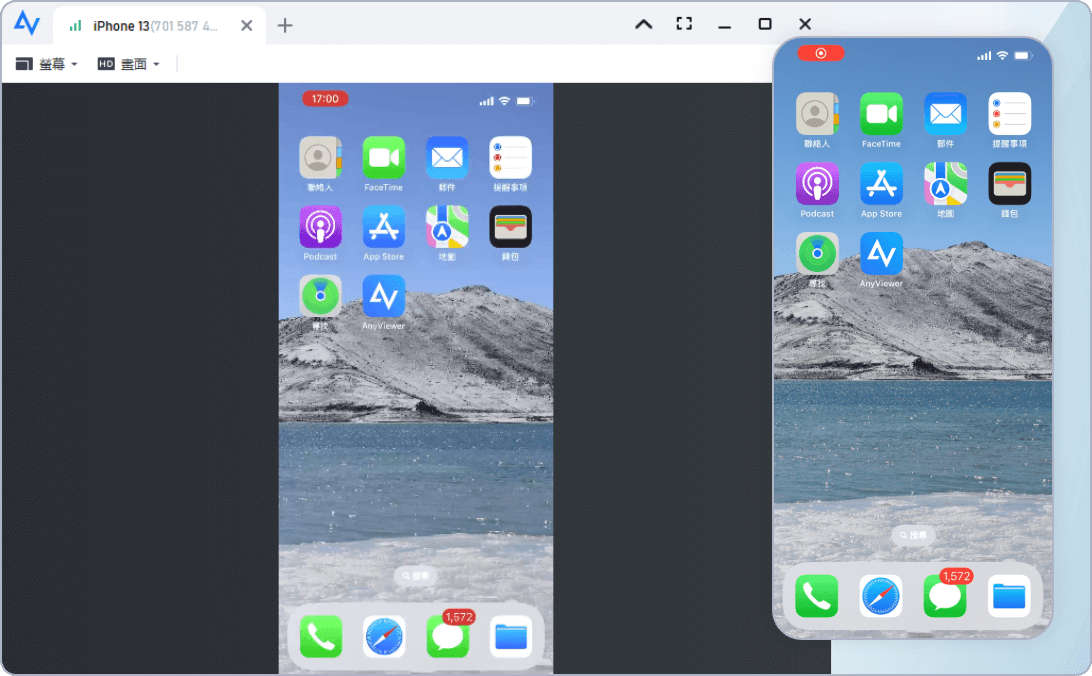The width and height of the screenshot is (1092, 676).
Task: Minimize the AnyViewer window
Action: click(724, 26)
